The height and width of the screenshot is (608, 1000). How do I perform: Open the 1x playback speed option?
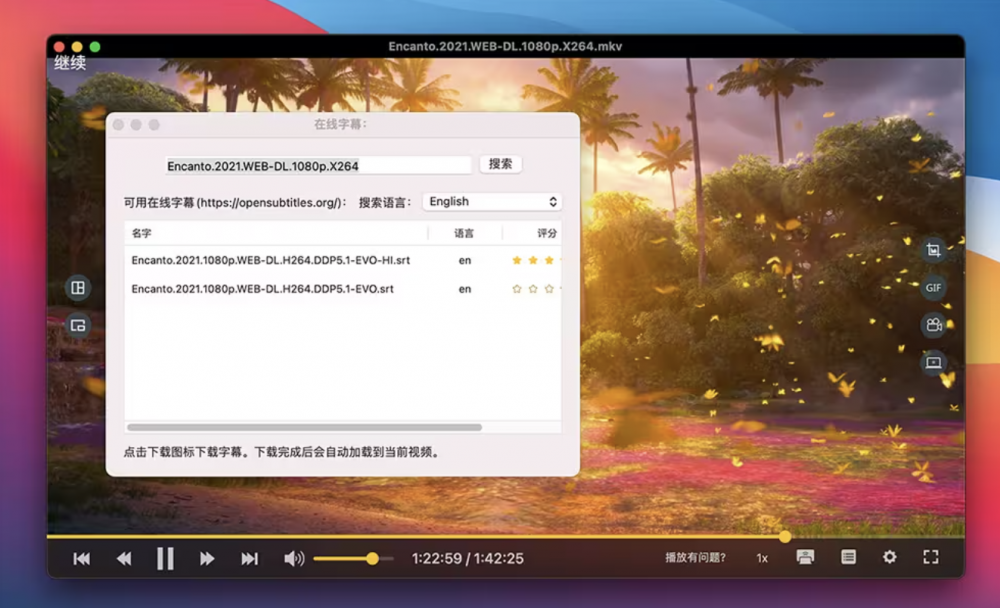762,558
